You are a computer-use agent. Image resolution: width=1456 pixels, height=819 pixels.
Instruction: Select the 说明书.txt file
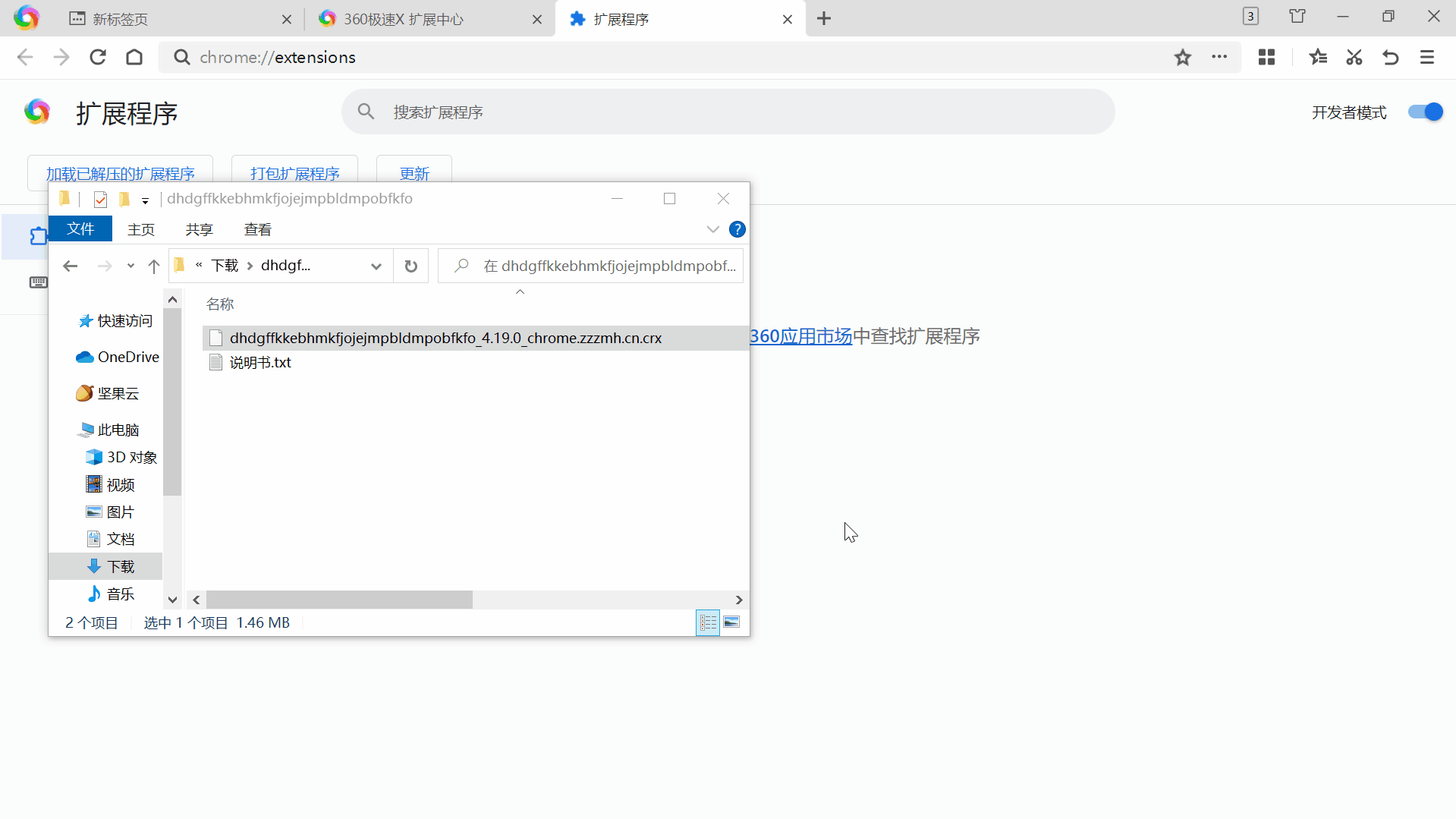click(260, 363)
